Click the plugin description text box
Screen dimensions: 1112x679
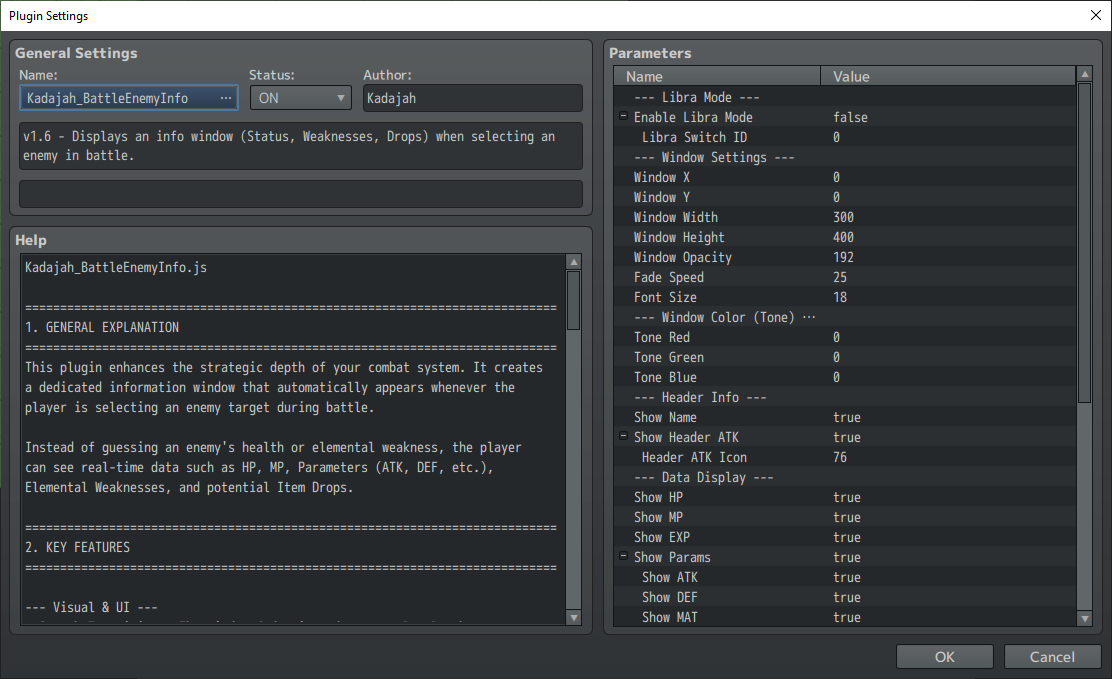(x=301, y=145)
